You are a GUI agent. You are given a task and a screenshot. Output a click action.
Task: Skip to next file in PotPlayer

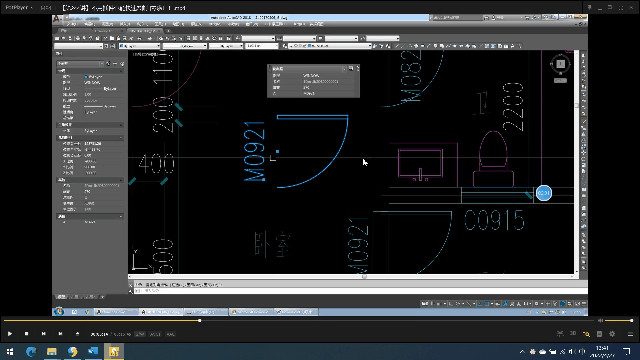(x=60, y=334)
